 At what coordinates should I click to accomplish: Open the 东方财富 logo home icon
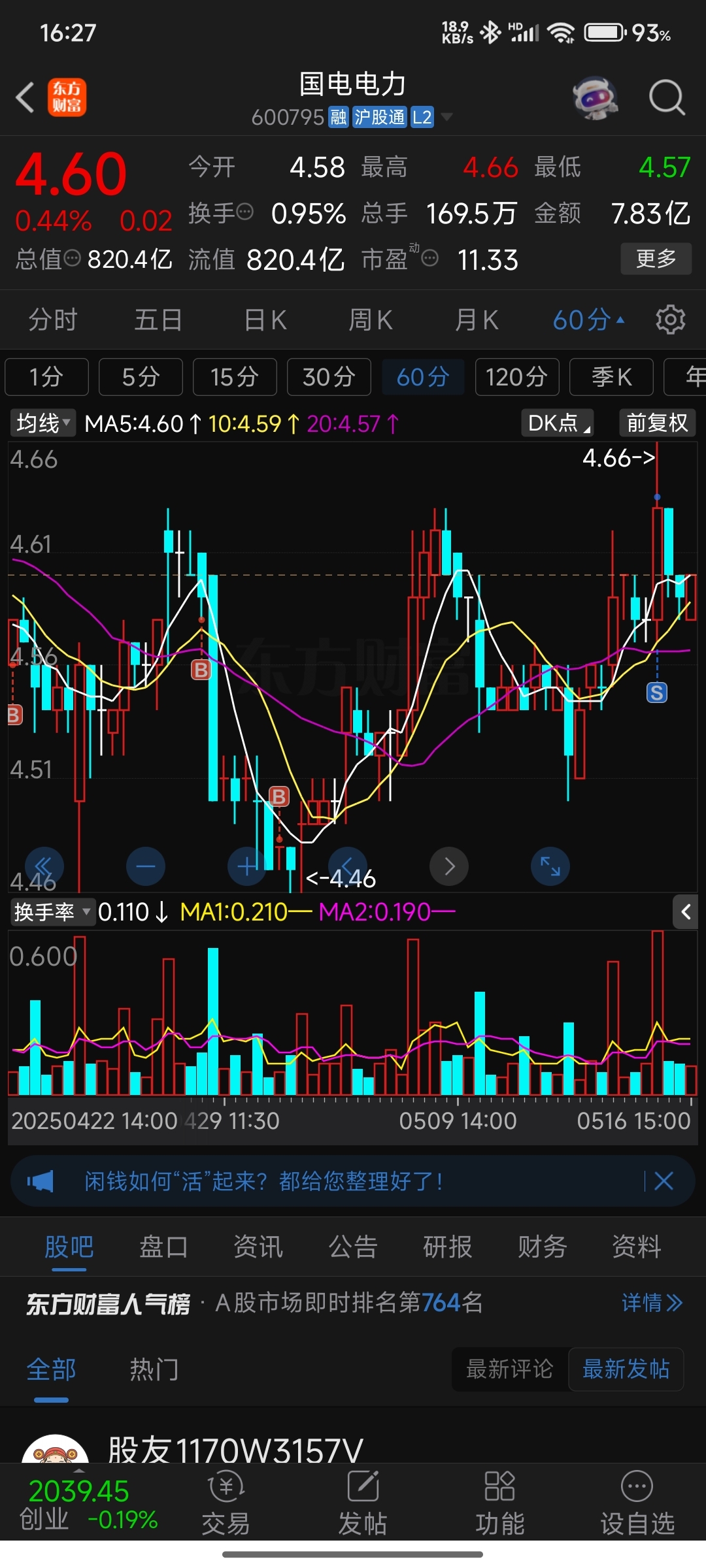(67, 97)
